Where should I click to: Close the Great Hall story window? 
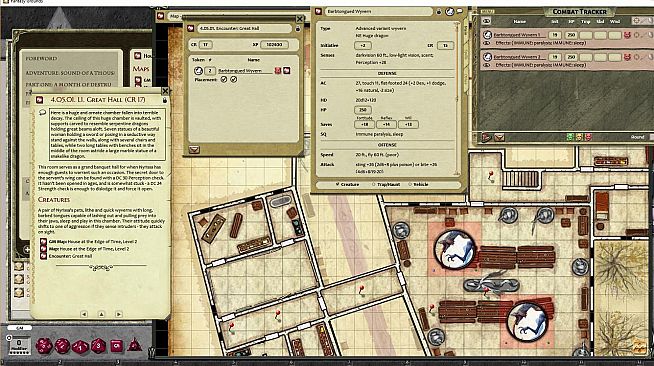click(x=165, y=91)
